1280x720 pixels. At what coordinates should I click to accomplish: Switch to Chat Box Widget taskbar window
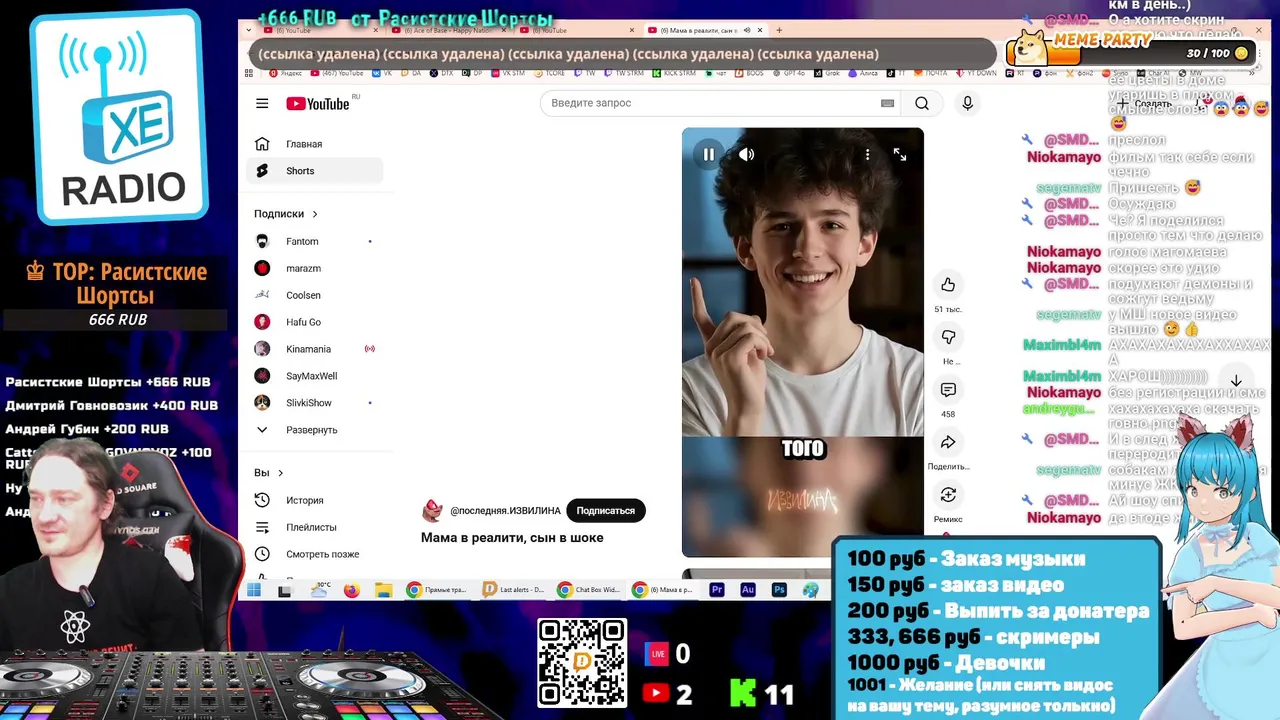589,590
